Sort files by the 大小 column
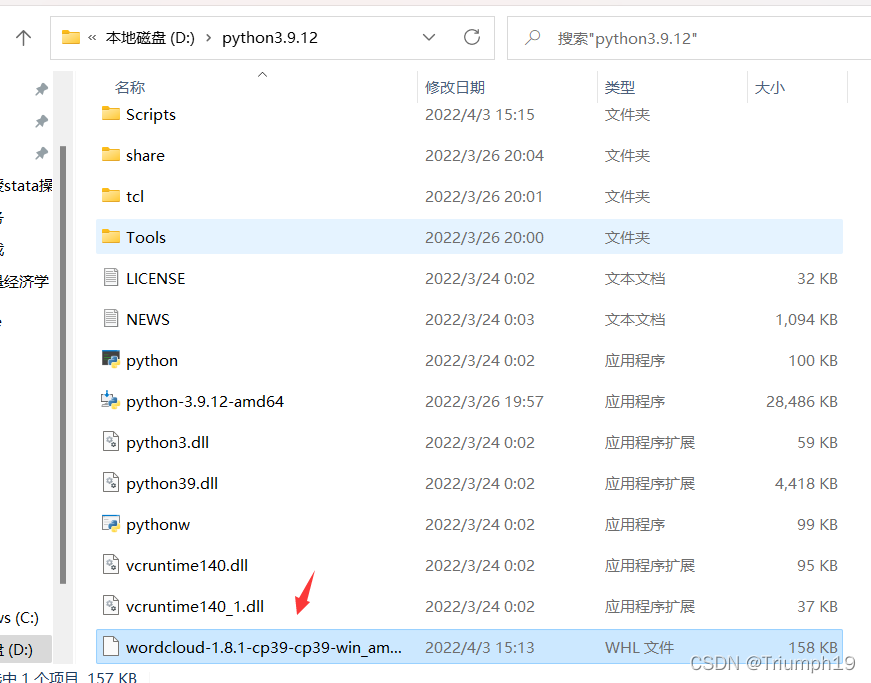 click(x=770, y=87)
